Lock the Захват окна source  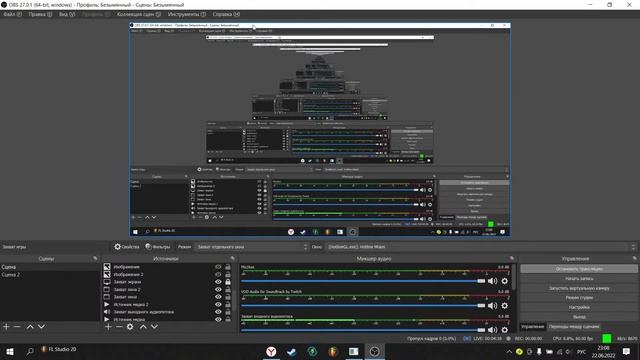coord(228,297)
